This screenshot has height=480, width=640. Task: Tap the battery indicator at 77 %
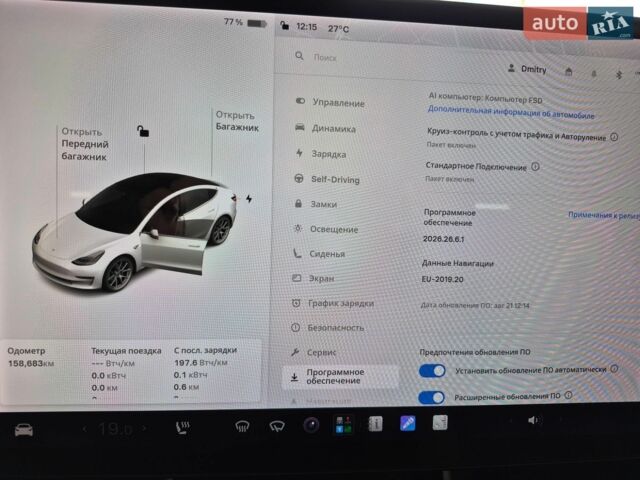[x=245, y=22]
